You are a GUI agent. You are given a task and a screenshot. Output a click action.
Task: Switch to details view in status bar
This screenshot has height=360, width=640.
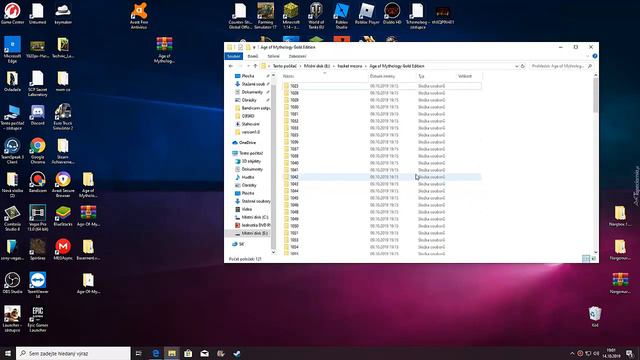(x=586, y=258)
